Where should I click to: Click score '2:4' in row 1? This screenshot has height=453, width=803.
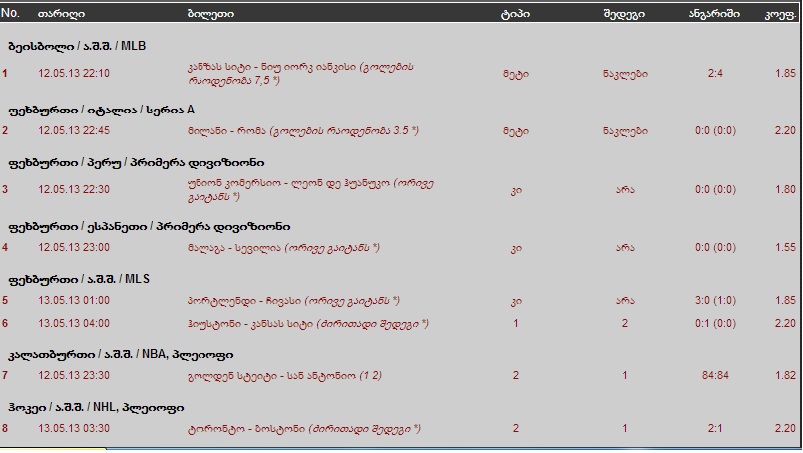[715, 74]
